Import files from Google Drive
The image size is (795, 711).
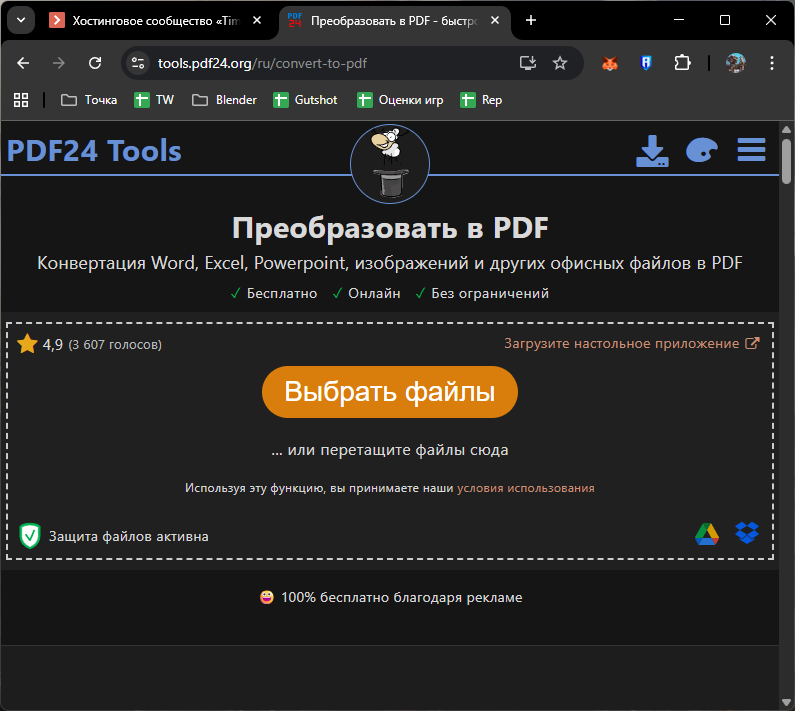coord(707,534)
